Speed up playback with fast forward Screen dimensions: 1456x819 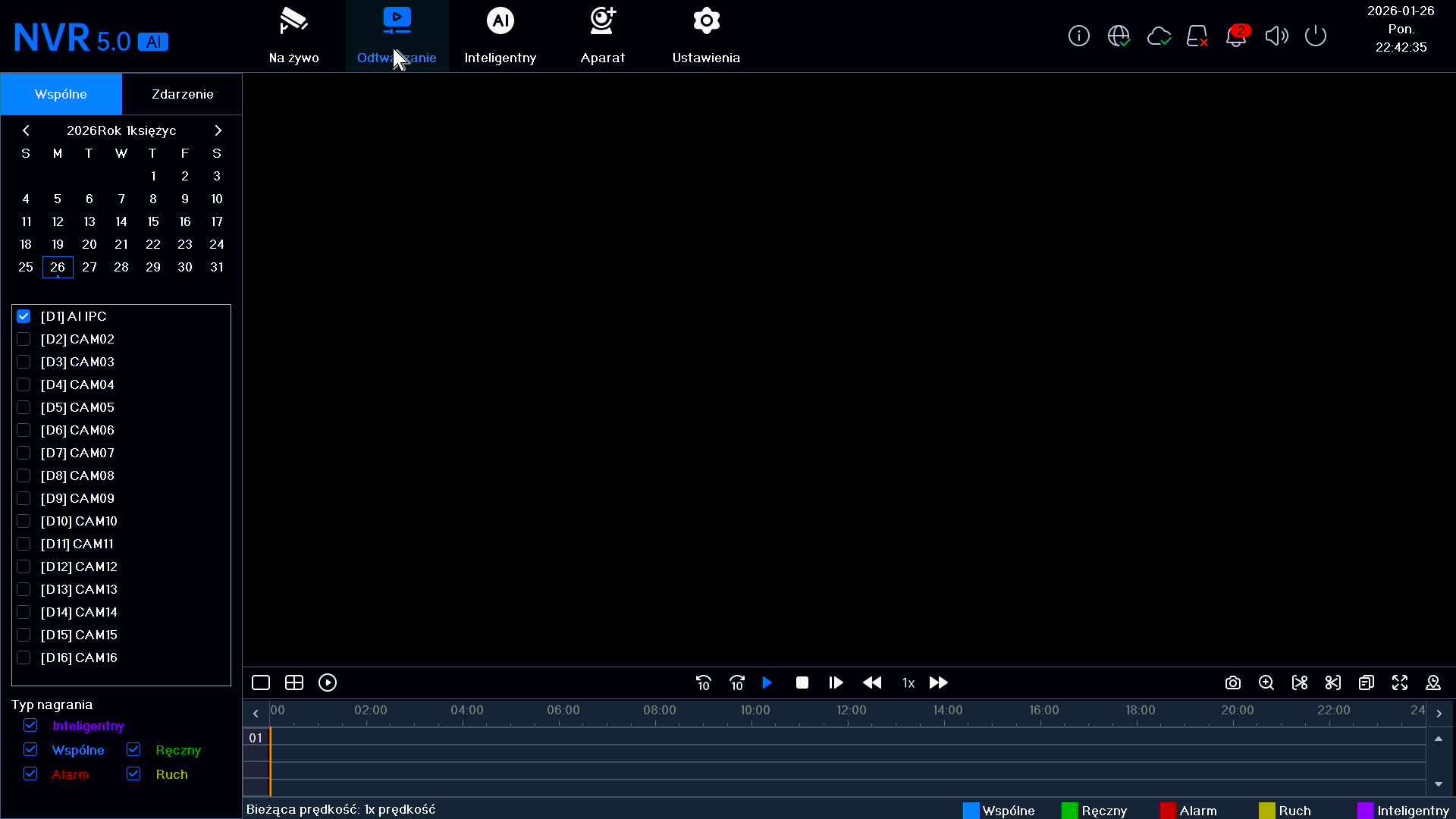(939, 682)
